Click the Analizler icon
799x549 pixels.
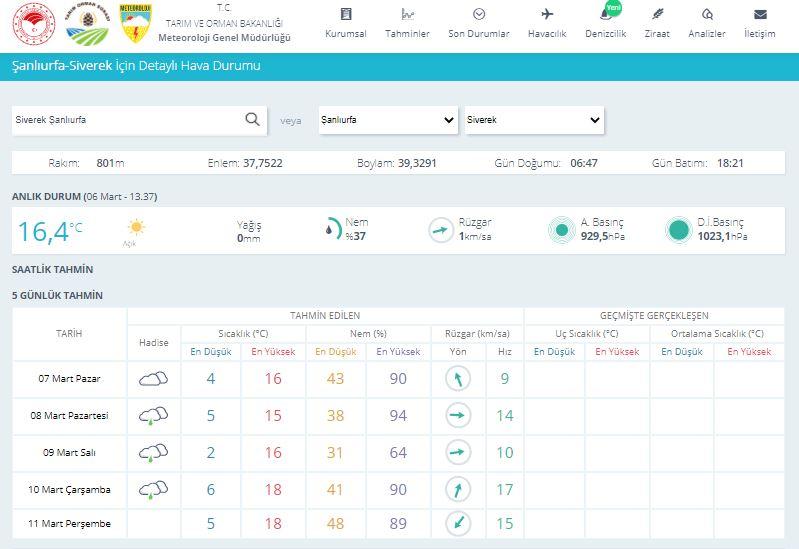tap(707, 14)
